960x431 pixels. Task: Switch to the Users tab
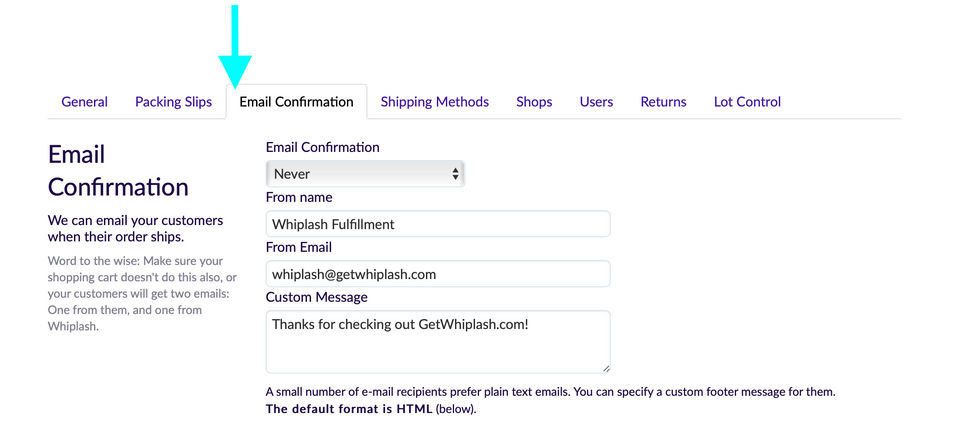(x=596, y=102)
